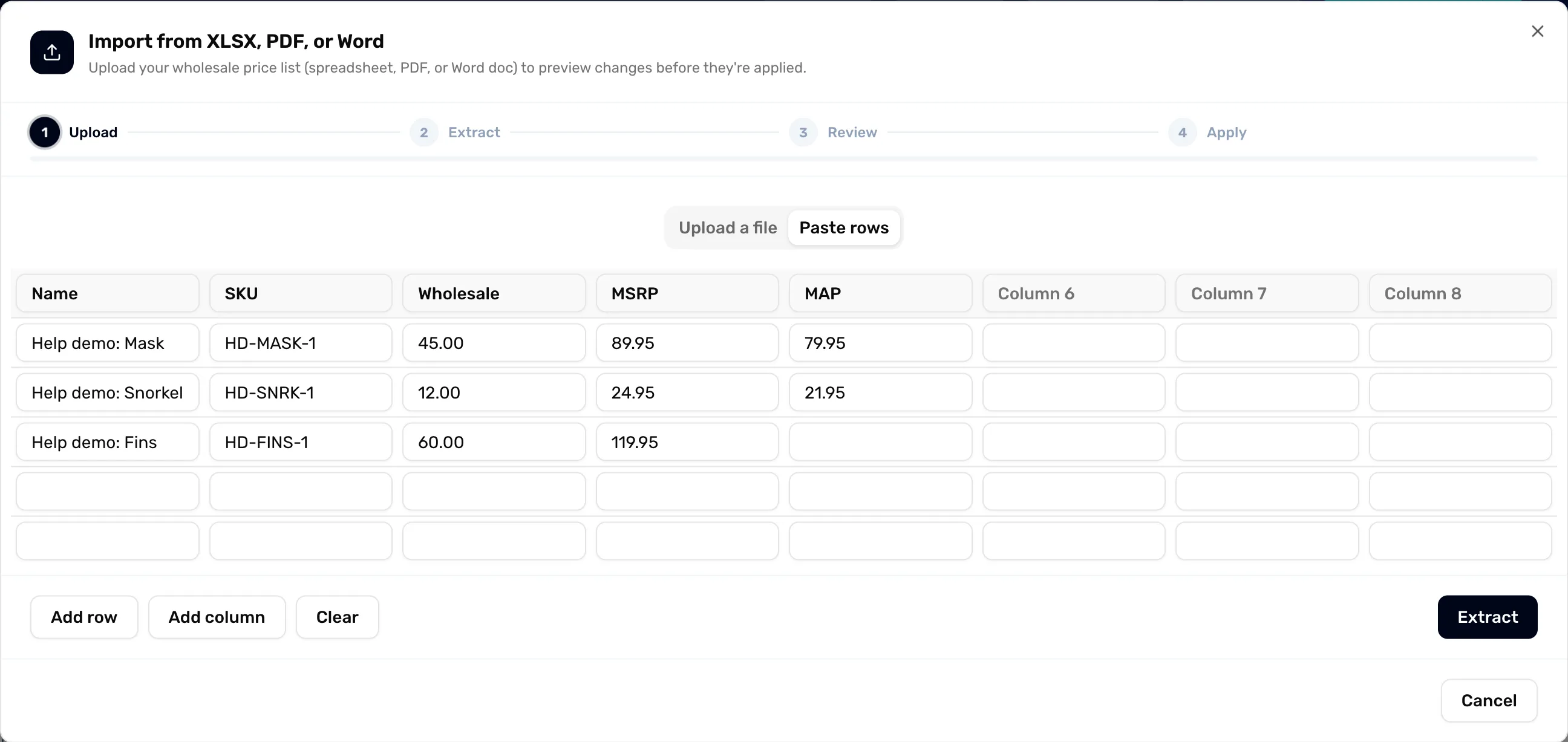Switch to the Upload a file tab
Image resolution: width=1568 pixels, height=742 pixels.
coord(727,227)
